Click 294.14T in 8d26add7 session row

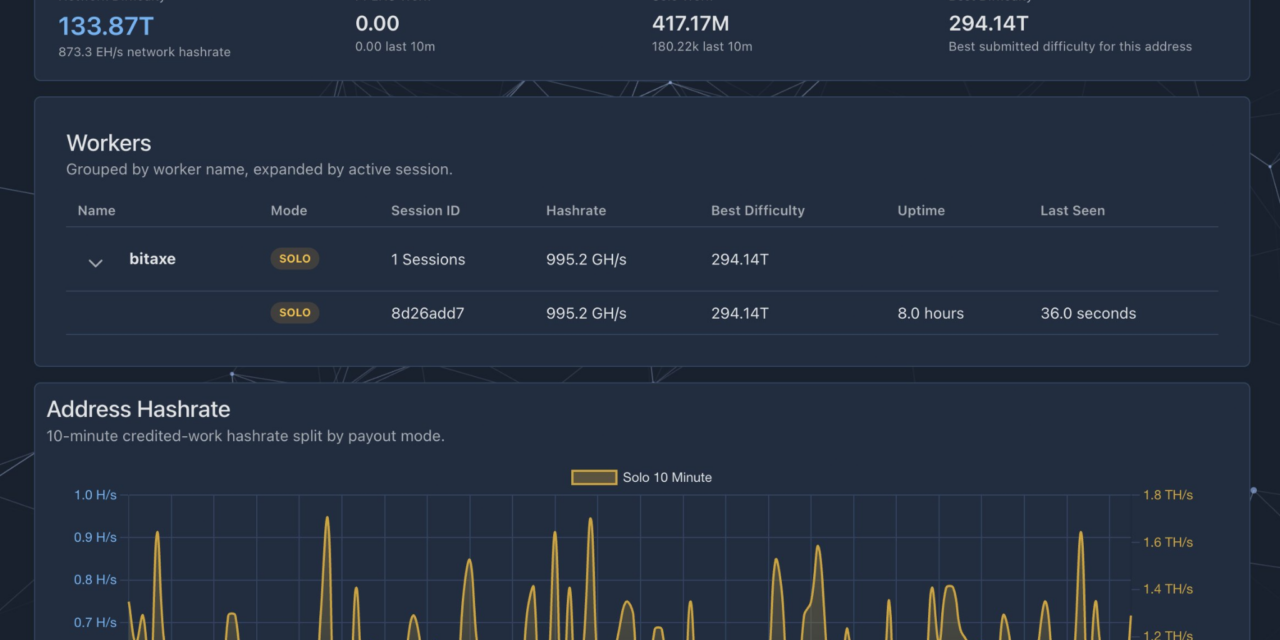click(740, 313)
